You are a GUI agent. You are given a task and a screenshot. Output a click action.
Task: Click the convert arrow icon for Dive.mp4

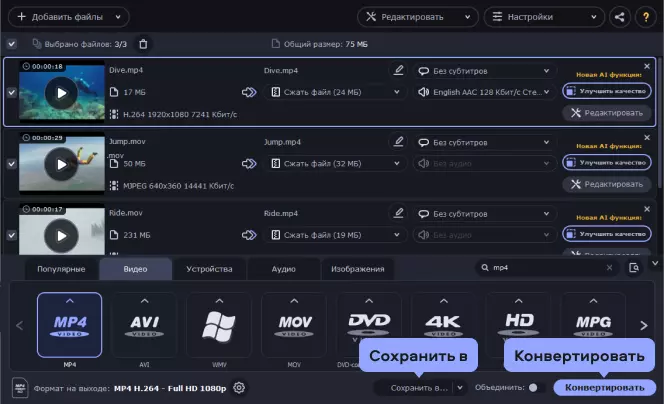(249, 92)
